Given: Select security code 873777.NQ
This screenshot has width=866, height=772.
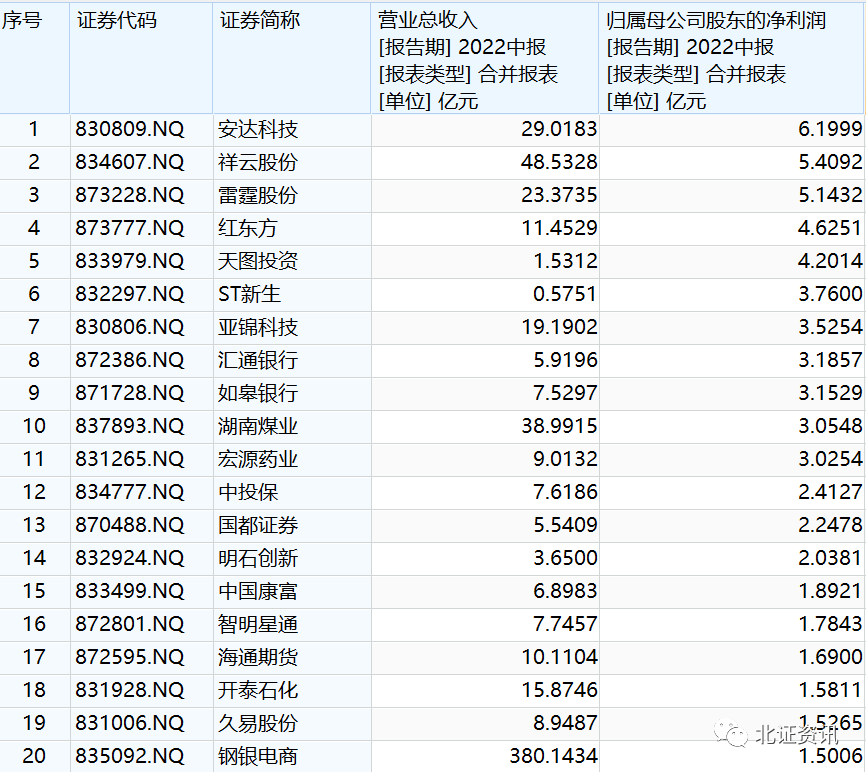Looking at the screenshot, I should coord(130,228).
